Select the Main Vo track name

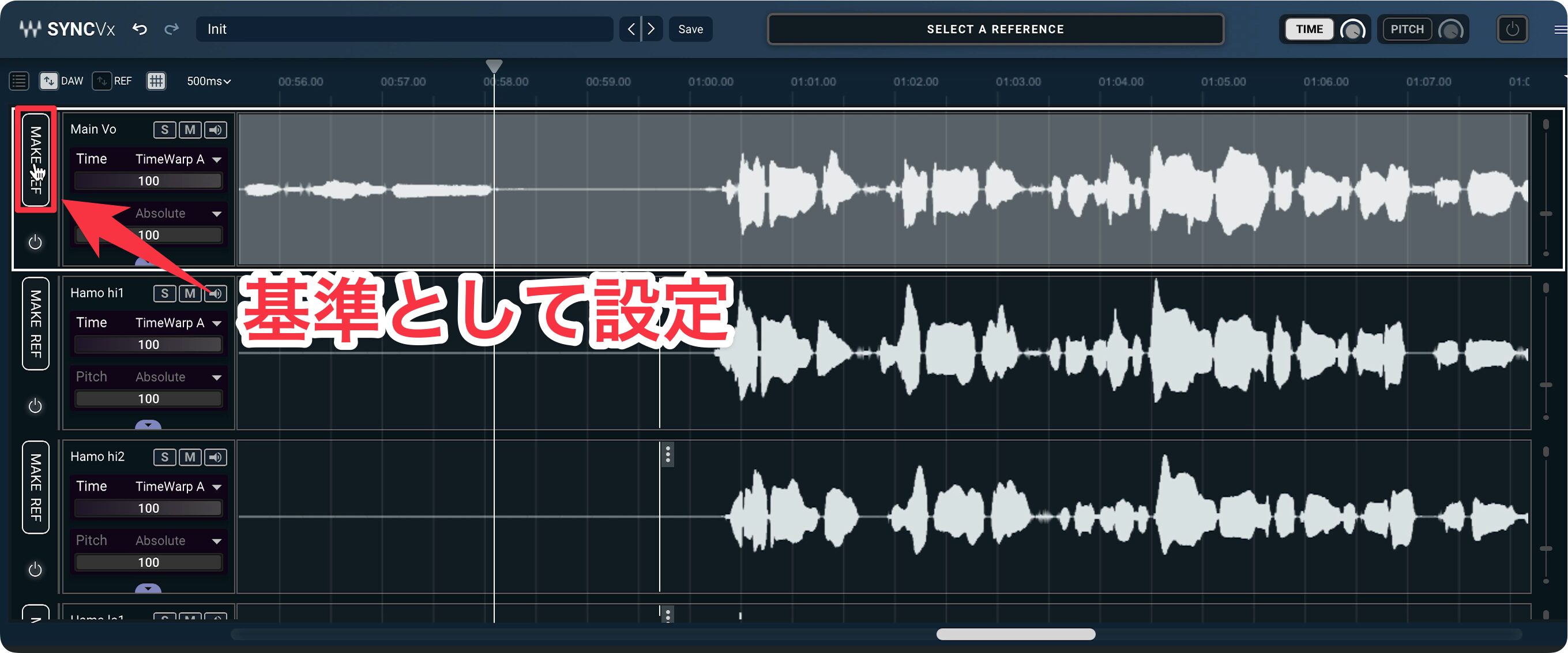point(93,129)
